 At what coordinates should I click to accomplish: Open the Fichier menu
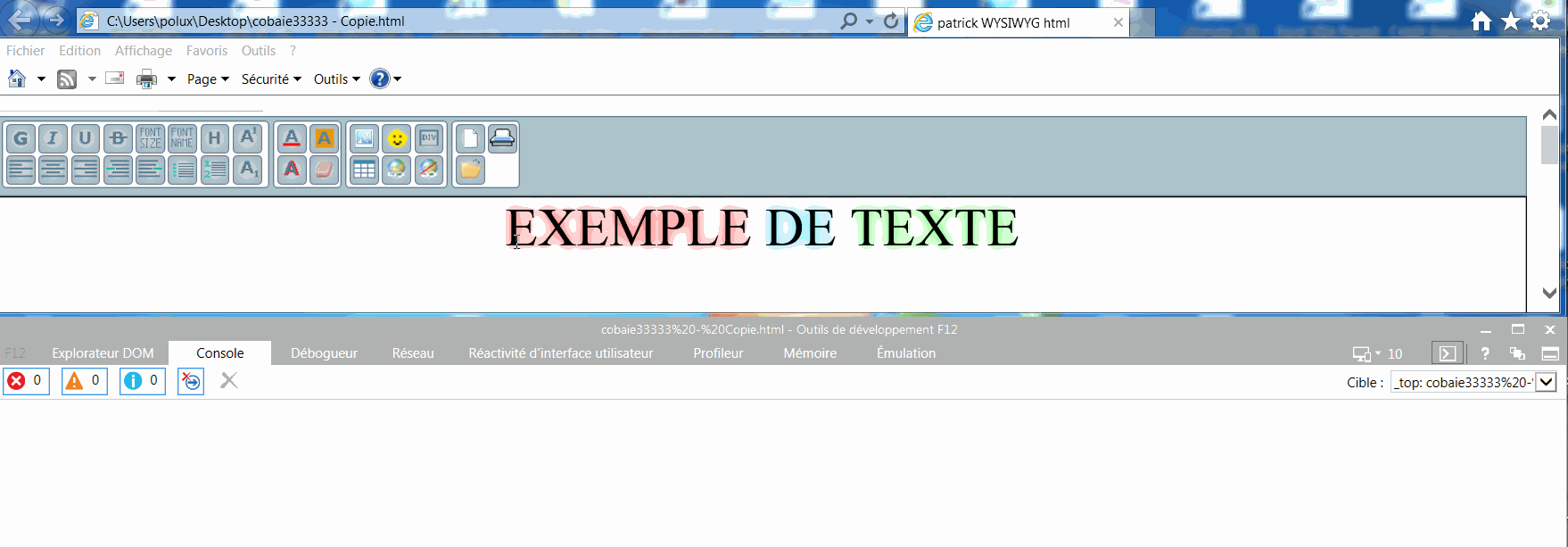tap(25, 51)
